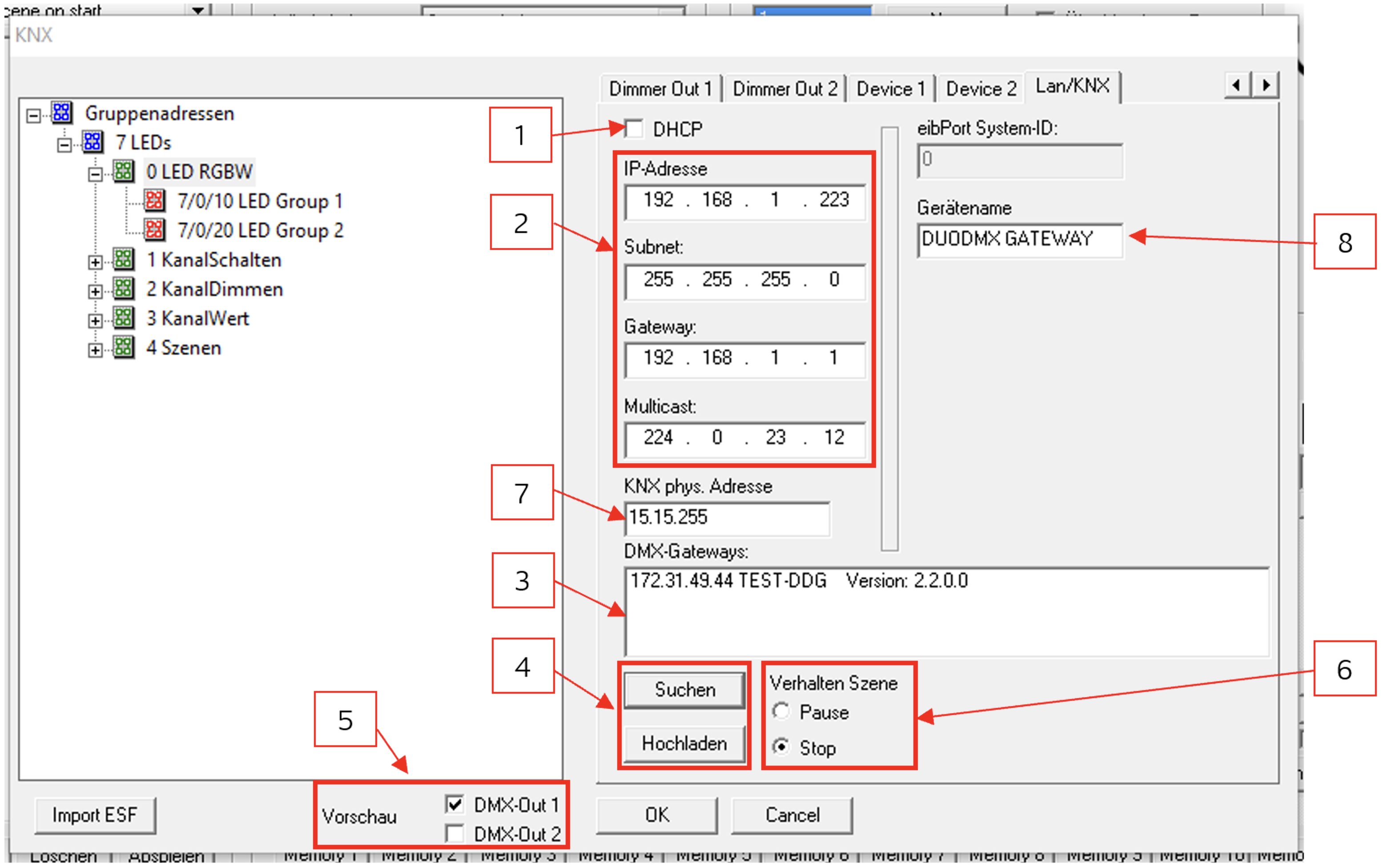Select the Pause radio button
The height and width of the screenshot is (868, 1383).
[x=781, y=712]
